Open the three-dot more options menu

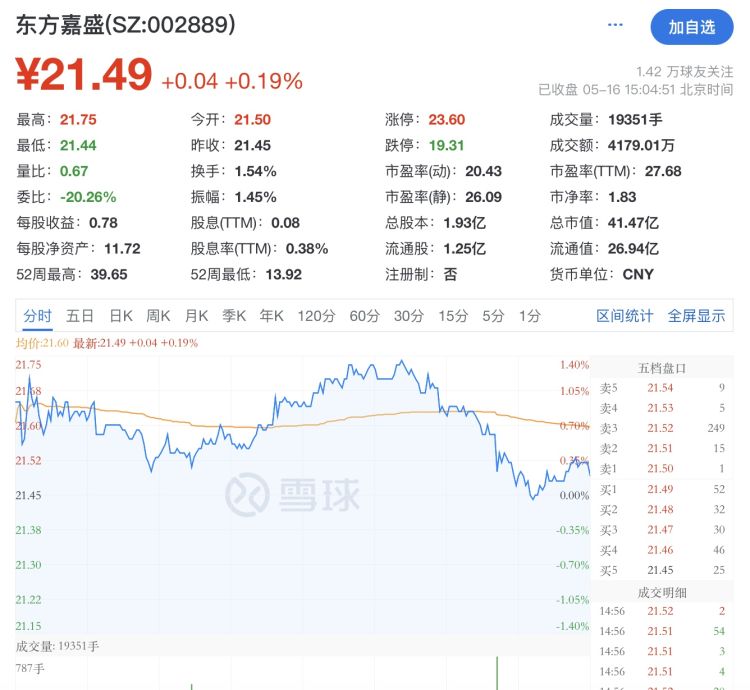tap(615, 25)
